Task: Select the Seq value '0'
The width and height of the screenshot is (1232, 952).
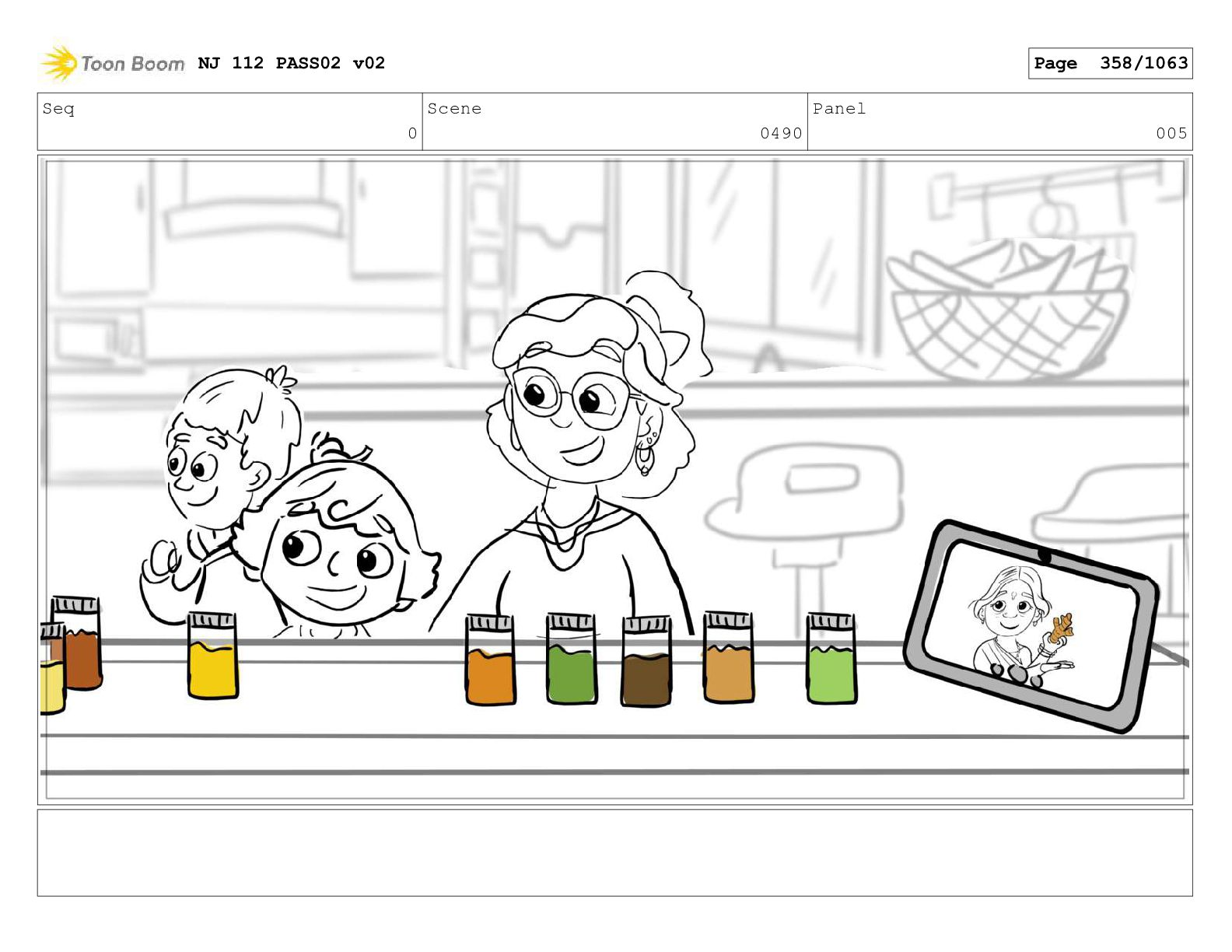Action: pyautogui.click(x=412, y=134)
